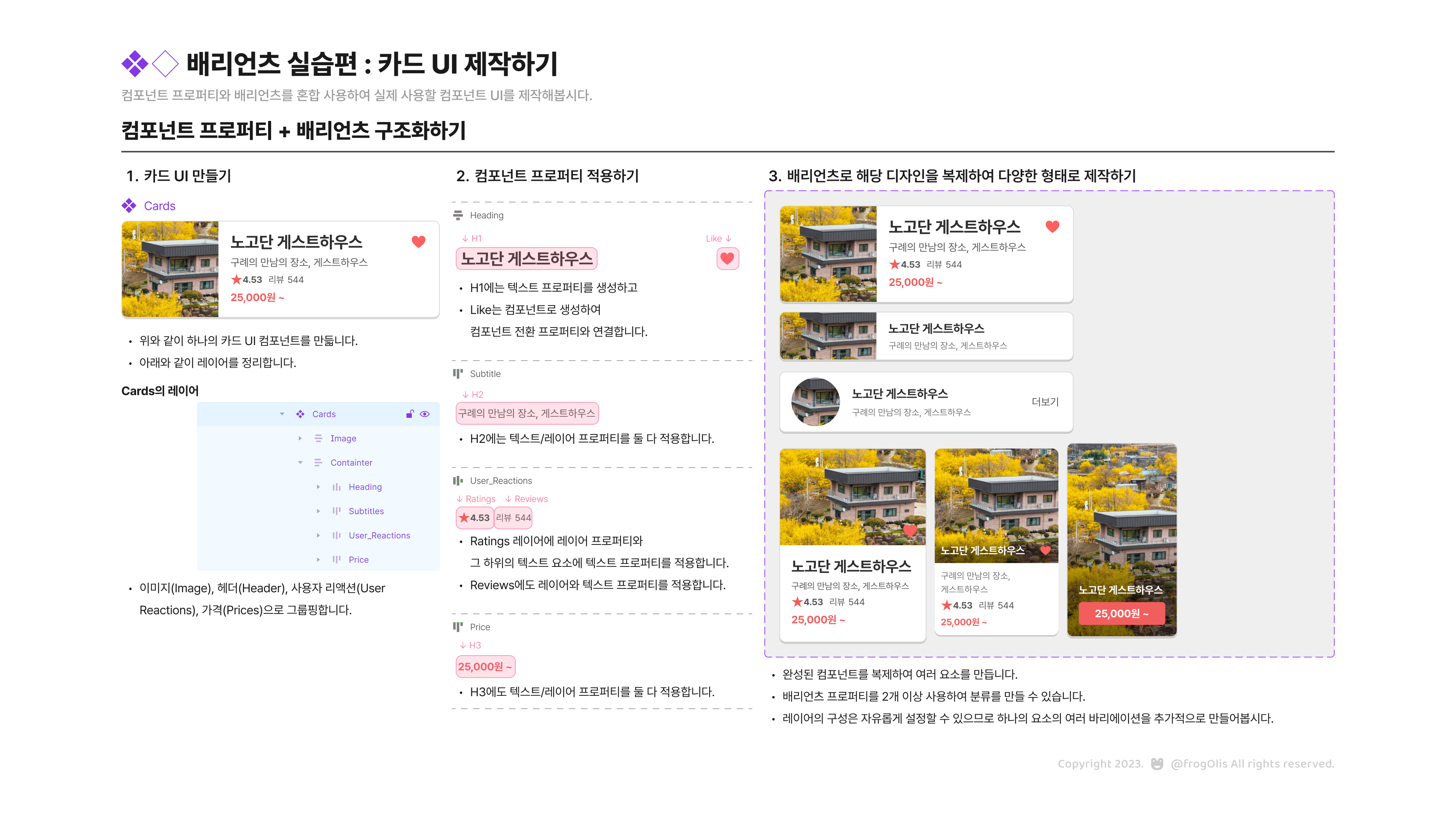Click the frog logo in the copyright footer

pos(1157,764)
